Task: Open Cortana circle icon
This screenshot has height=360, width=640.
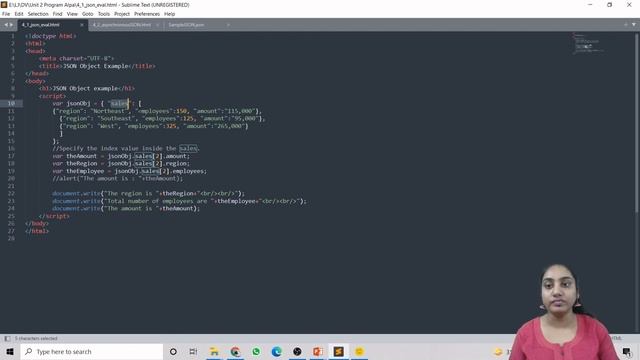Action: (x=173, y=351)
